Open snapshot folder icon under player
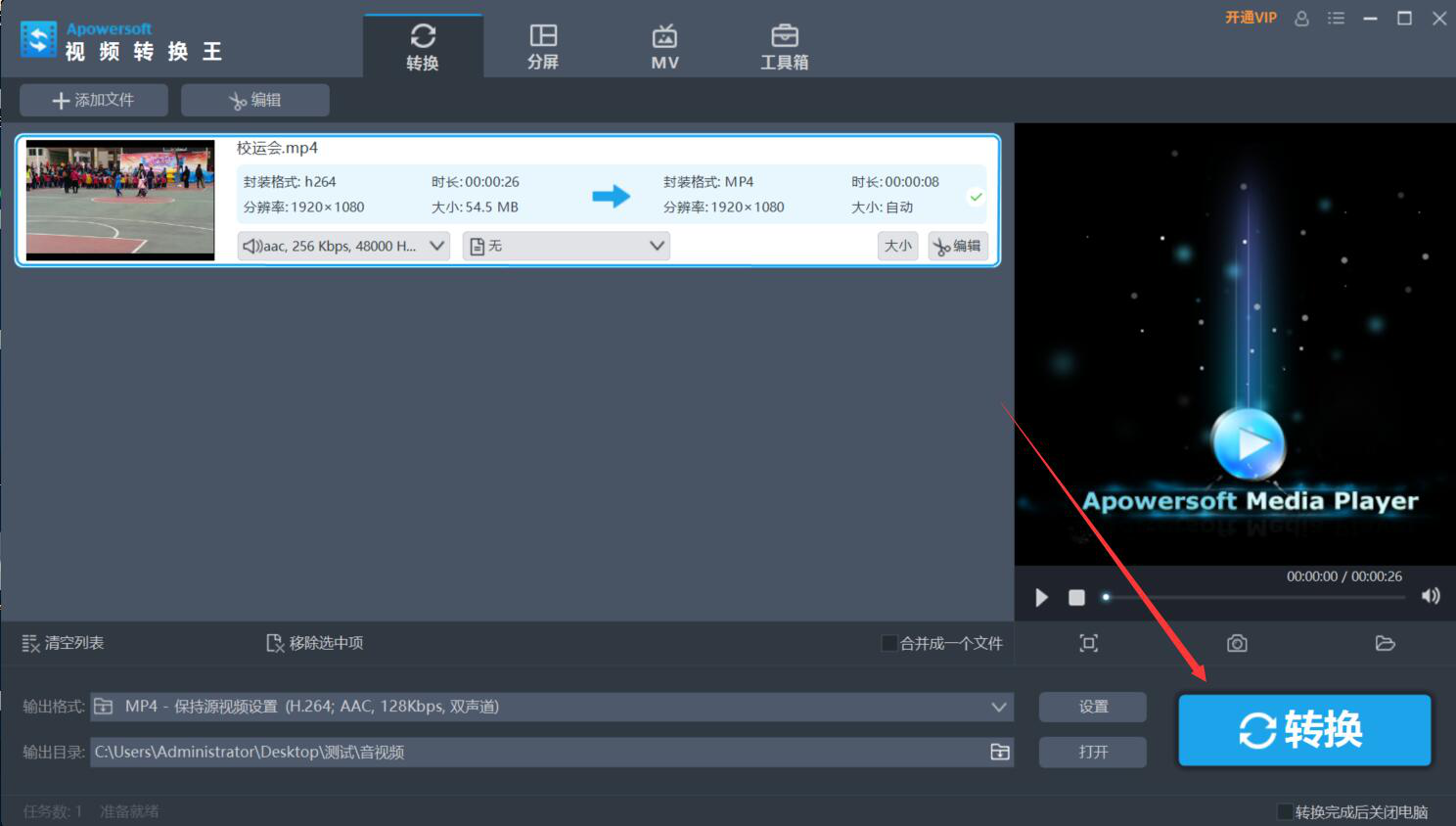 1385,643
